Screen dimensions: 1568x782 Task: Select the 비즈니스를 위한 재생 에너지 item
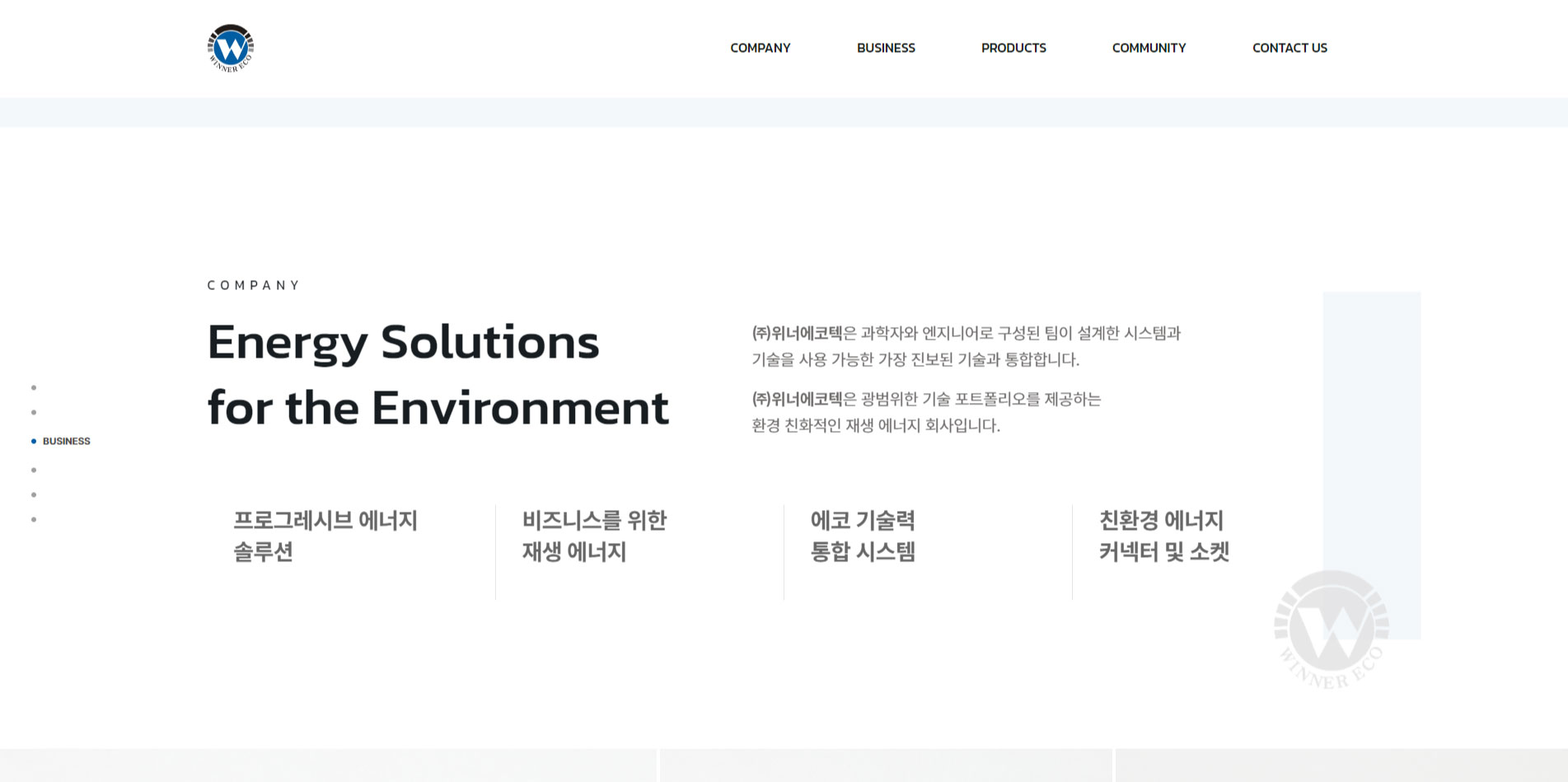click(x=594, y=536)
